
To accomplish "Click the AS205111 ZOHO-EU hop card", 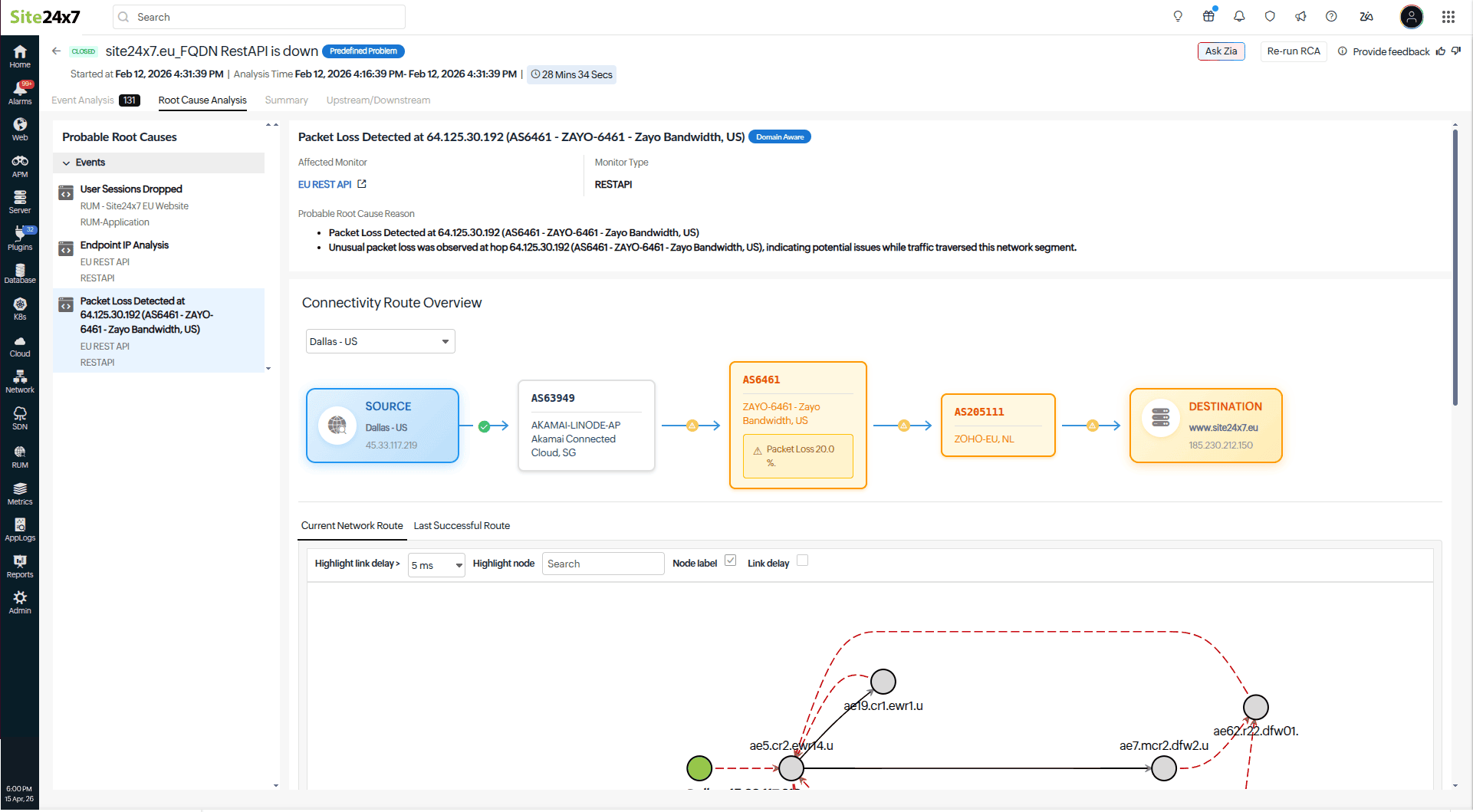I will (998, 426).
